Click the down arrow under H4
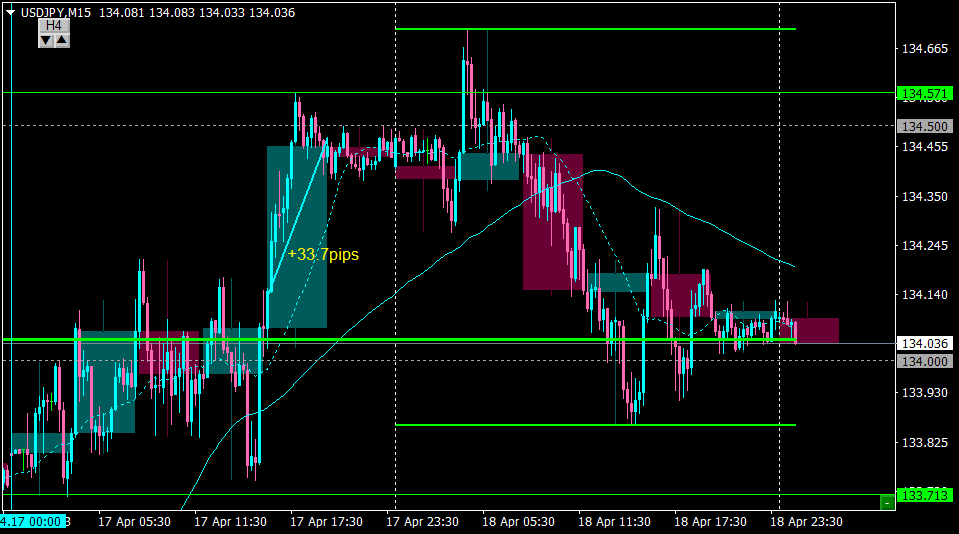 coord(46,41)
